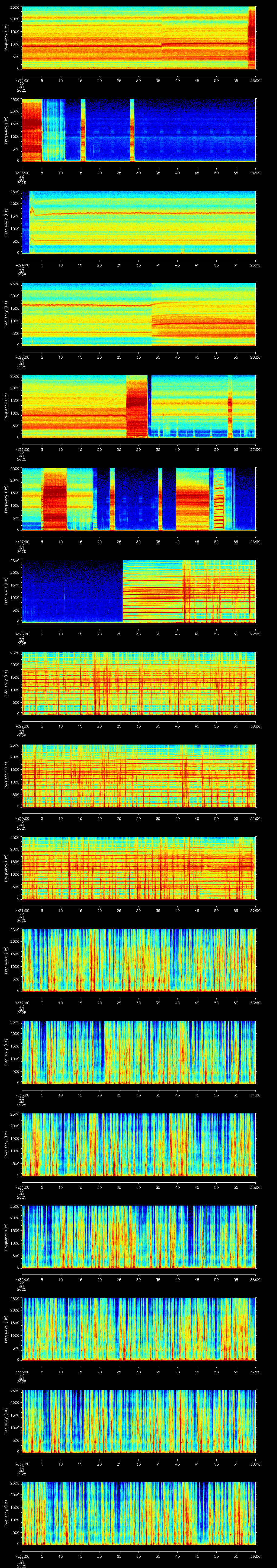Select the 31:00 end time label
The image size is (277, 1568).
pos(255,818)
